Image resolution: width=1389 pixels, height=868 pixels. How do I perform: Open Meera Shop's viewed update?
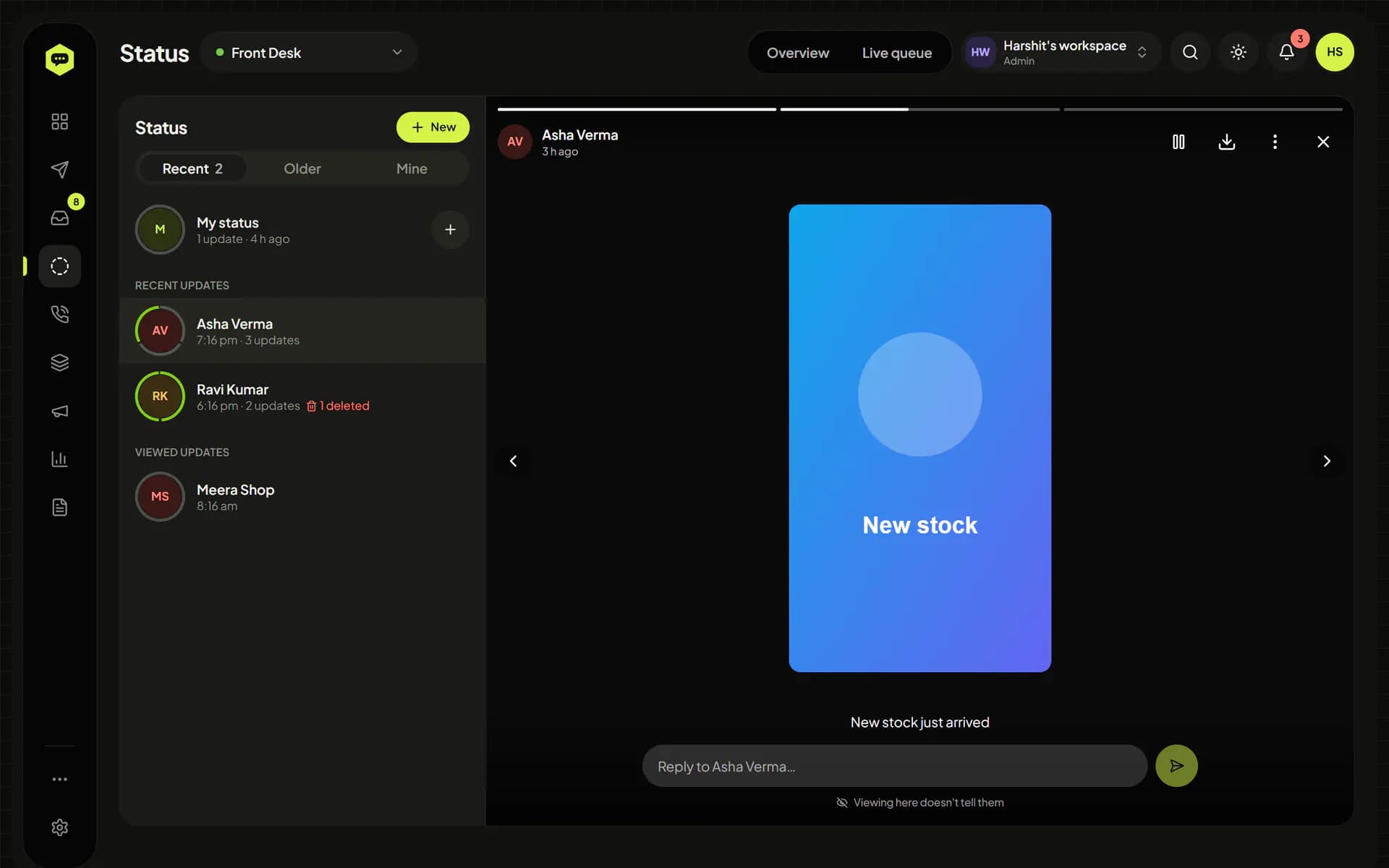click(302, 497)
